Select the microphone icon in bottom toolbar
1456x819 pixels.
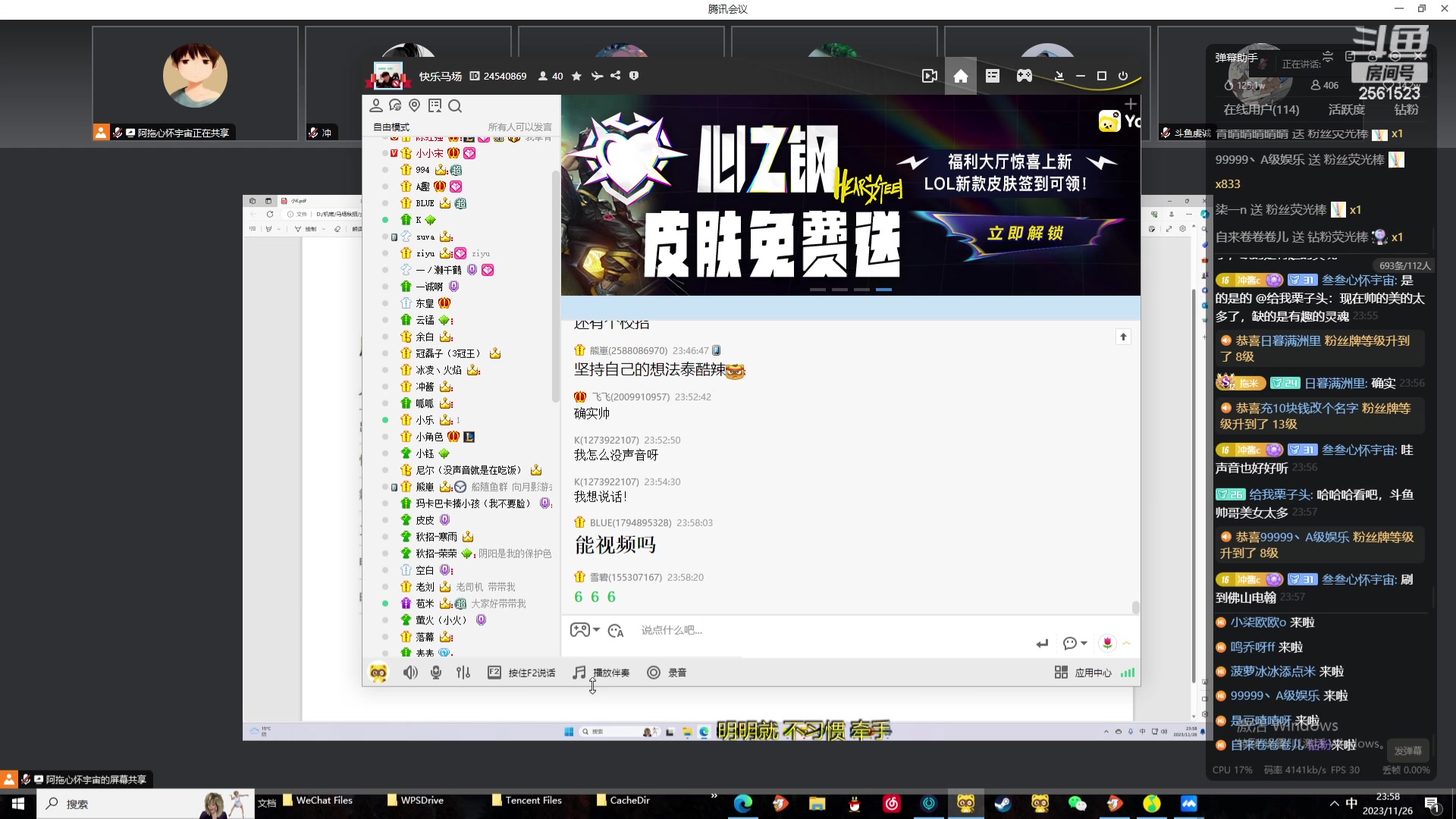pos(436,672)
